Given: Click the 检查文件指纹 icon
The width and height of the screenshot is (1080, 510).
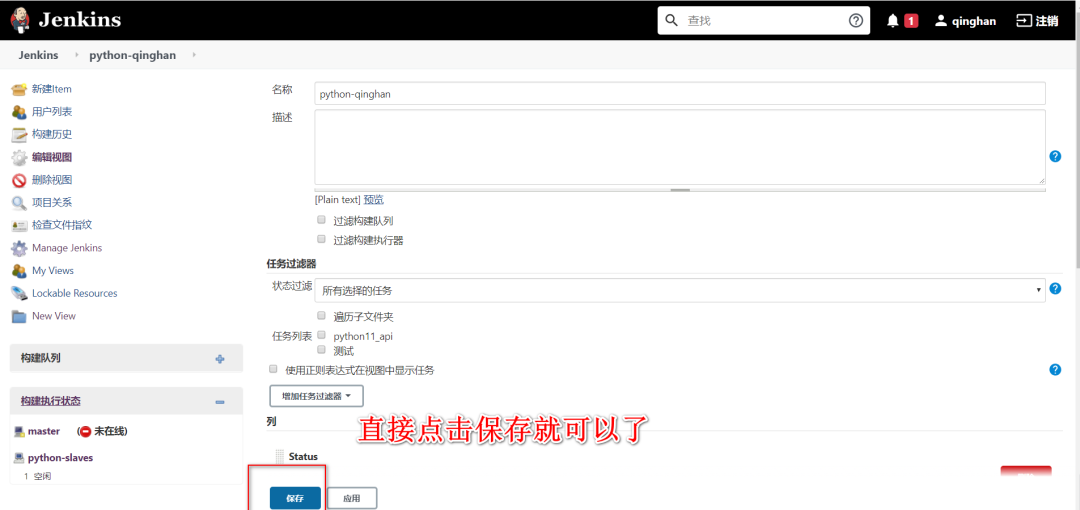Looking at the screenshot, I should pyautogui.click(x=19, y=225).
